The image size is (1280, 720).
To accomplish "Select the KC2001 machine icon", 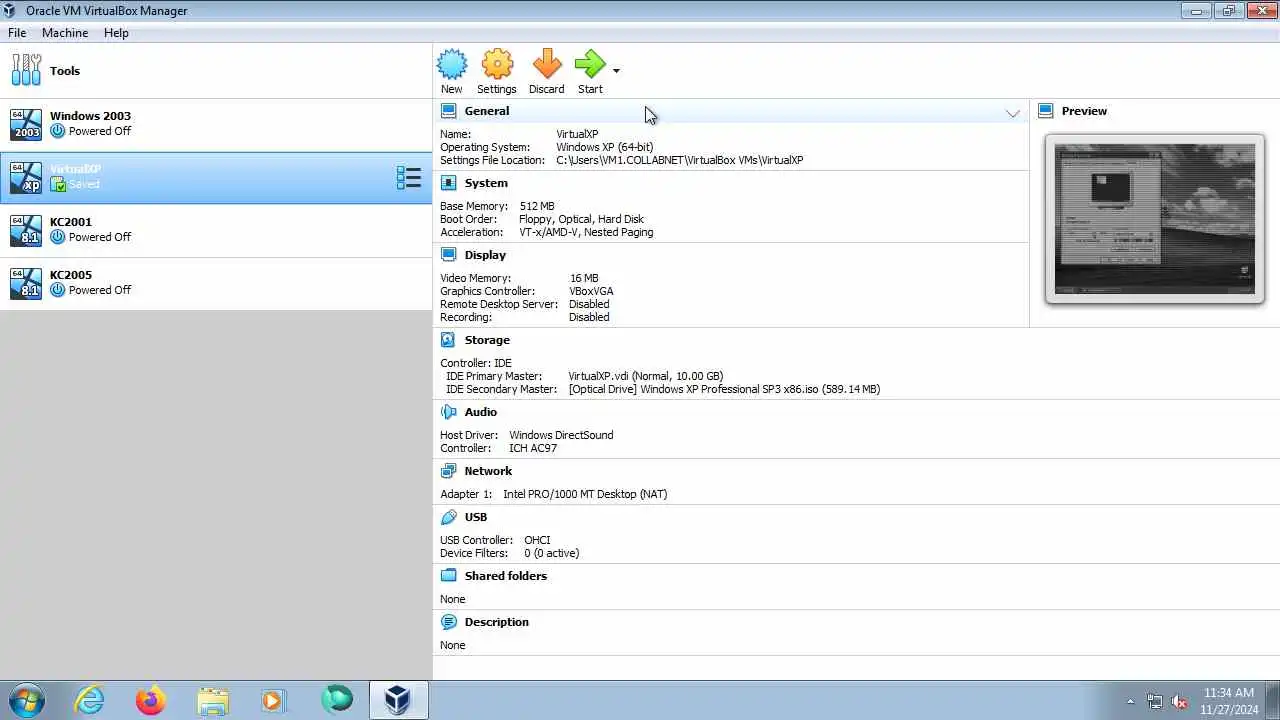I will tap(26, 230).
